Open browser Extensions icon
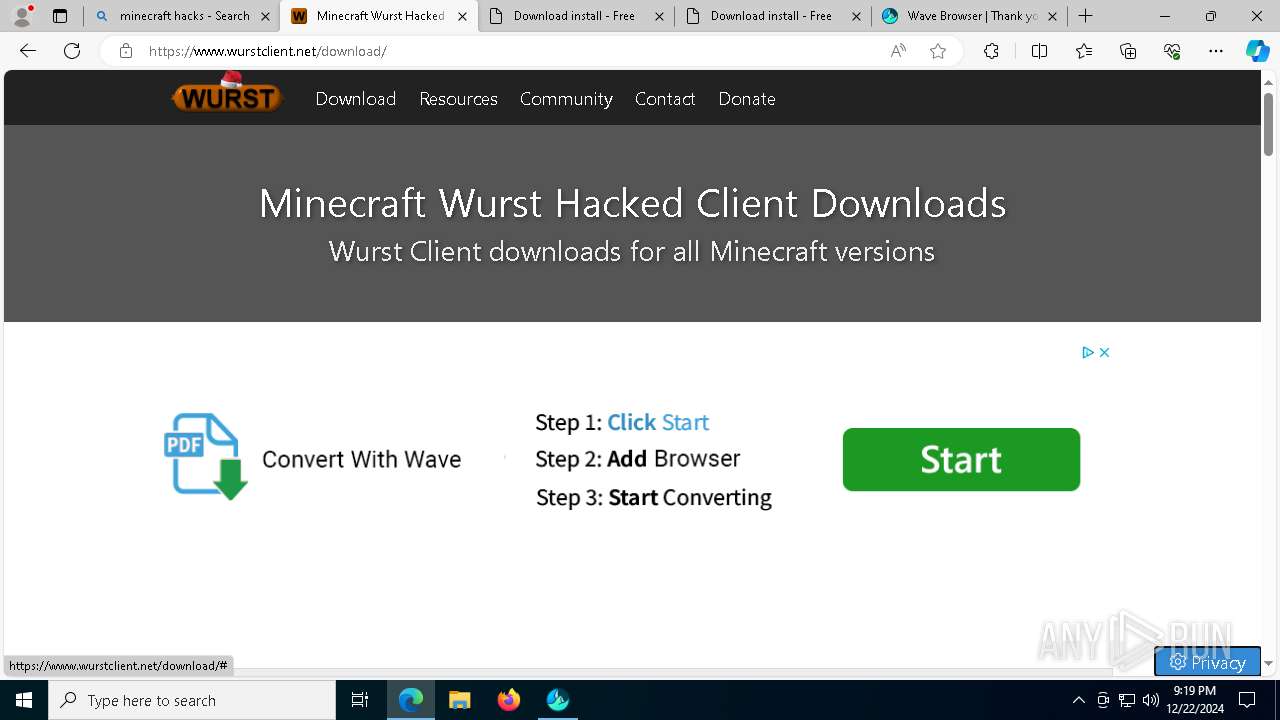 tap(991, 51)
